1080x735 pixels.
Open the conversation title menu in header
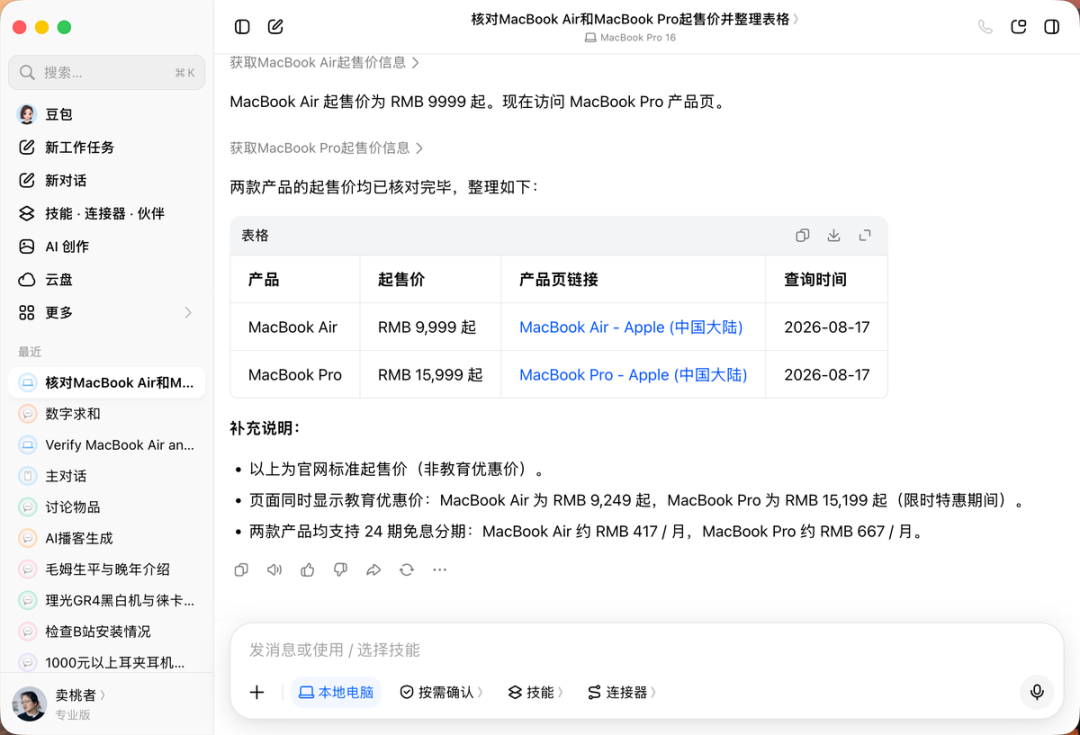634,19
